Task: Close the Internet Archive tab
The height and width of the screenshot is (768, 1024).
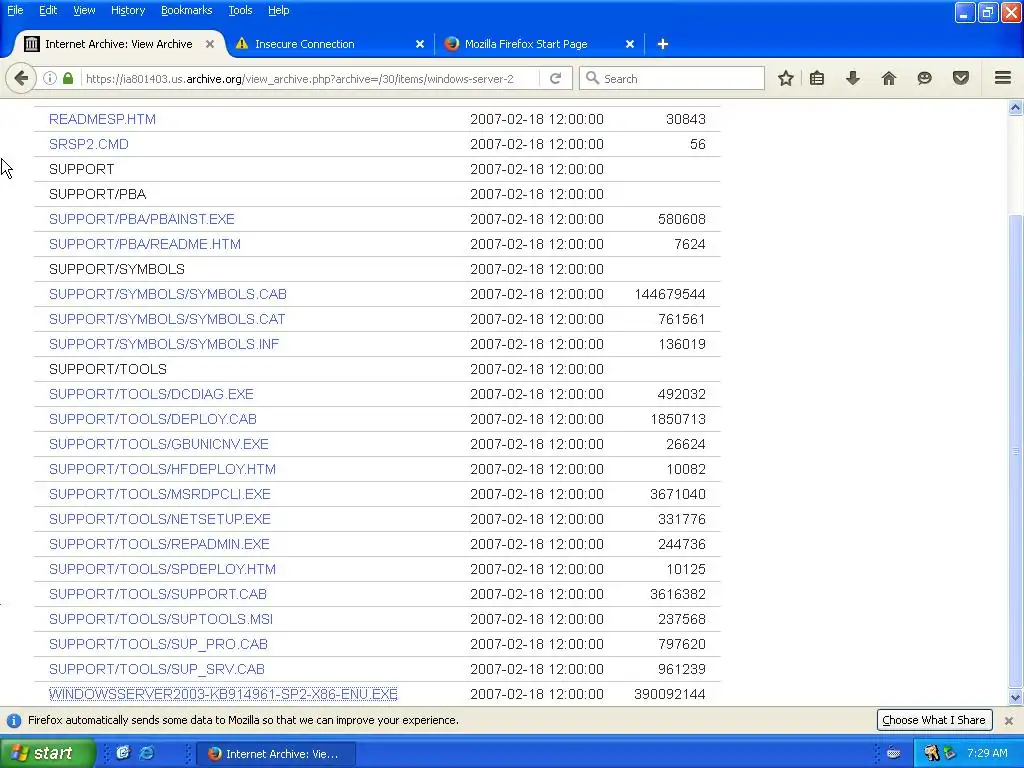Action: pos(210,44)
